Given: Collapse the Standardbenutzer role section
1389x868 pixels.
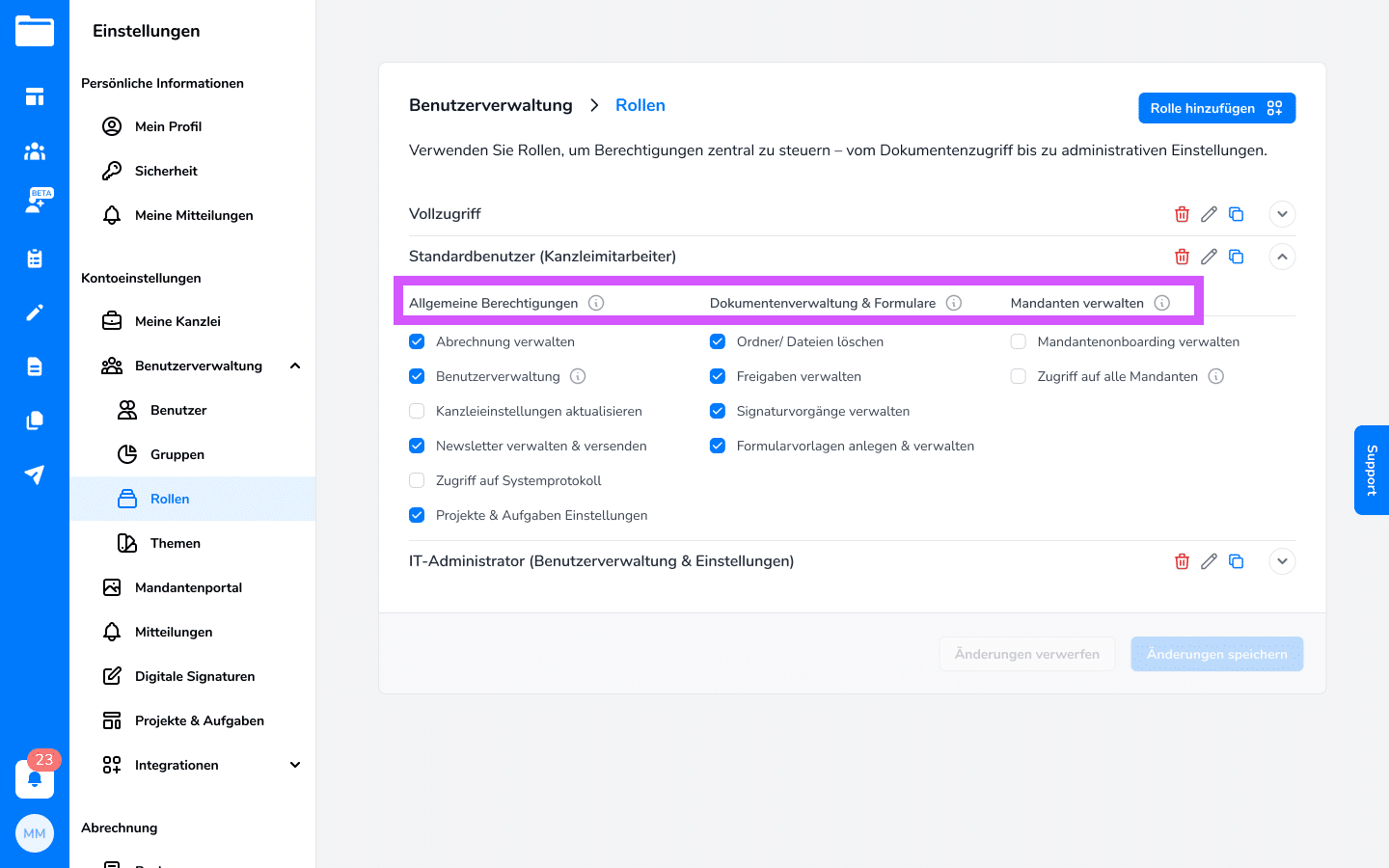Looking at the screenshot, I should (1282, 257).
